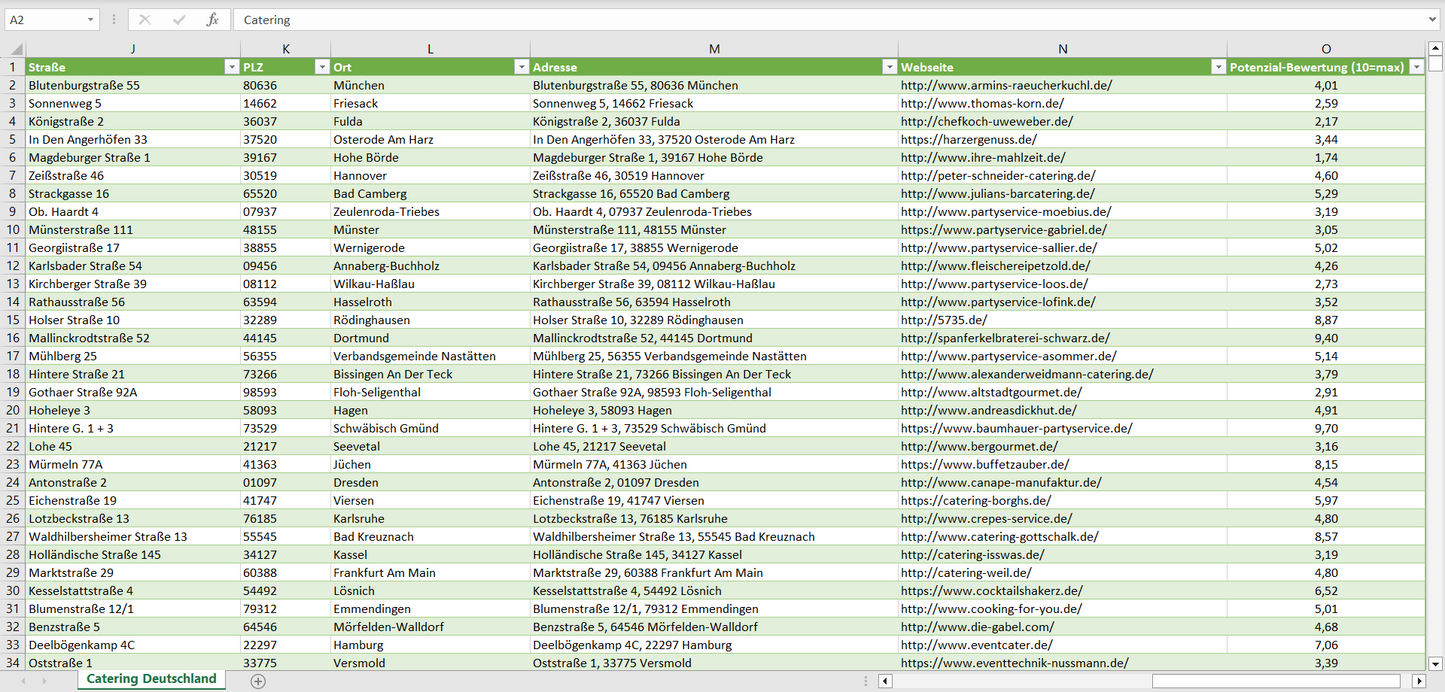Open the Straße column filter dropdown
The image size is (1445, 692).
[x=231, y=67]
